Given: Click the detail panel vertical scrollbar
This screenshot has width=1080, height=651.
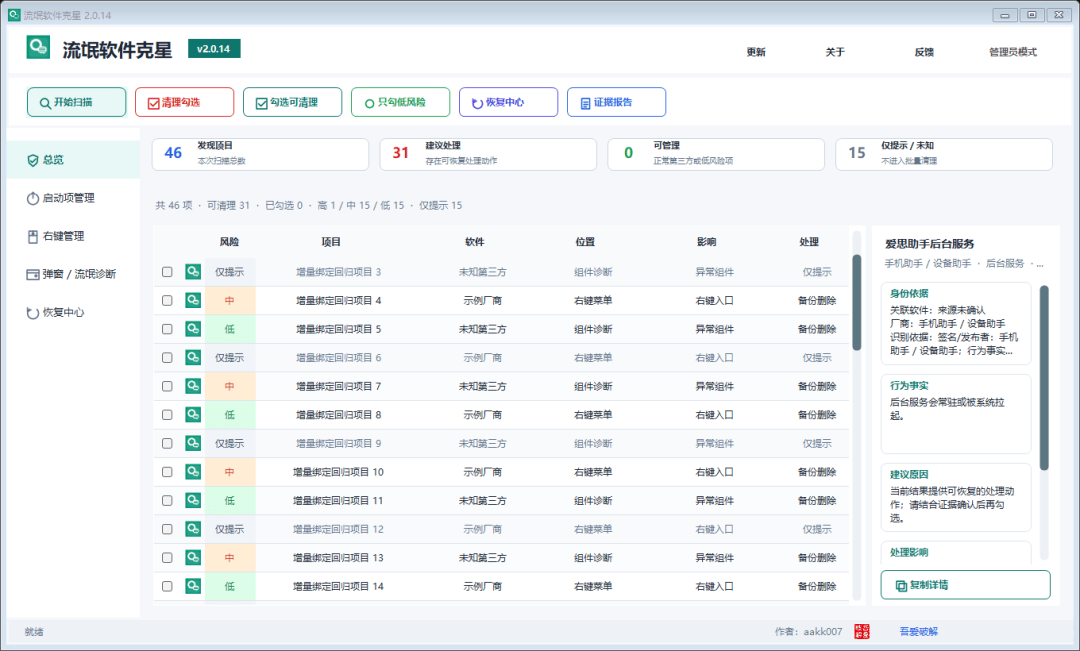Looking at the screenshot, I should click(x=1044, y=378).
